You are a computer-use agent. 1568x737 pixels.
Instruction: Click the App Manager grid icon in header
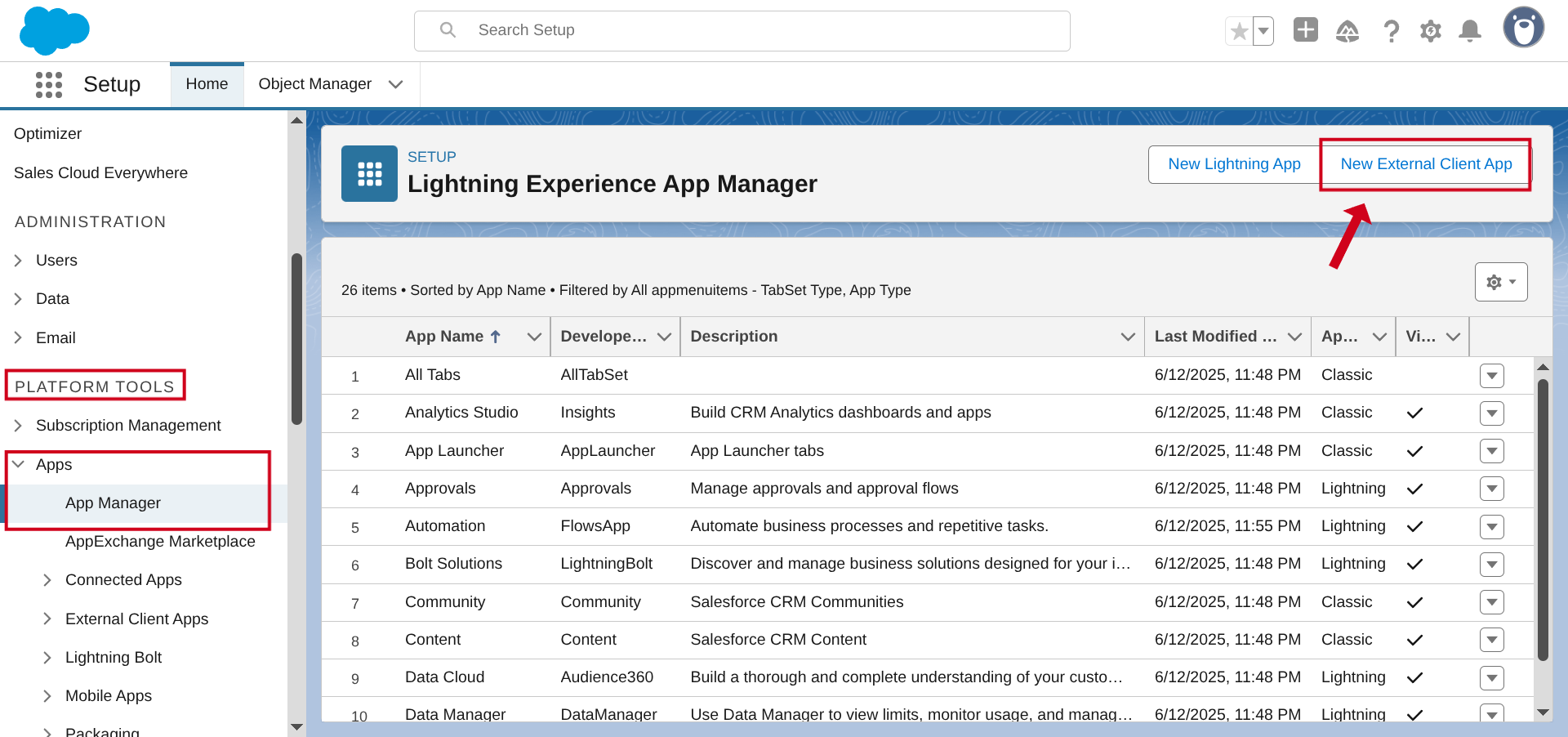(370, 173)
